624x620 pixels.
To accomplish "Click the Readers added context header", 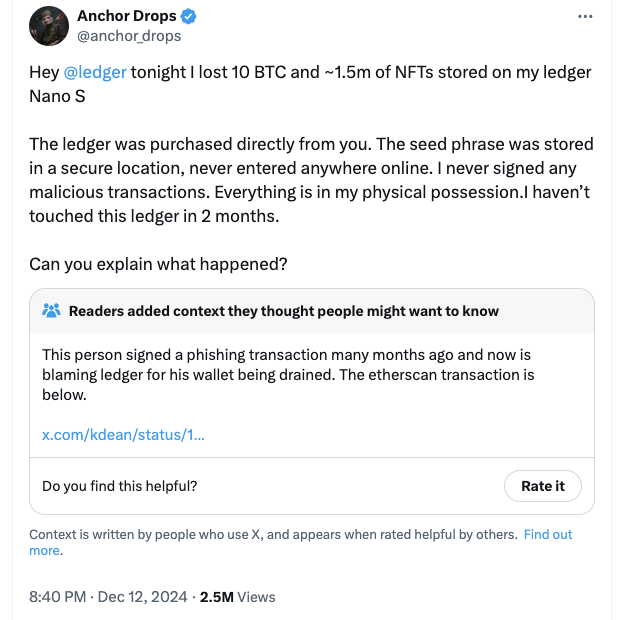I will (284, 311).
